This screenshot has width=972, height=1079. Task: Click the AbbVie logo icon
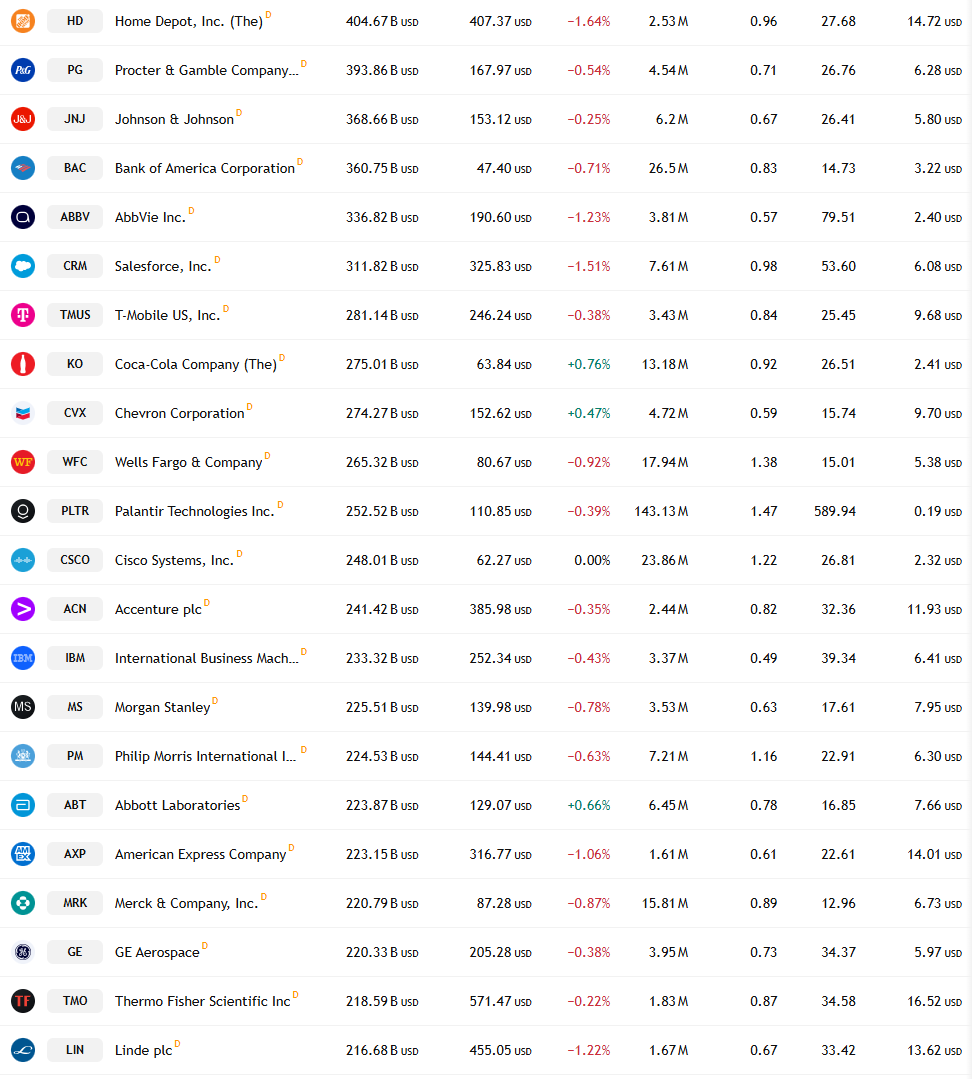pyautogui.click(x=23, y=217)
